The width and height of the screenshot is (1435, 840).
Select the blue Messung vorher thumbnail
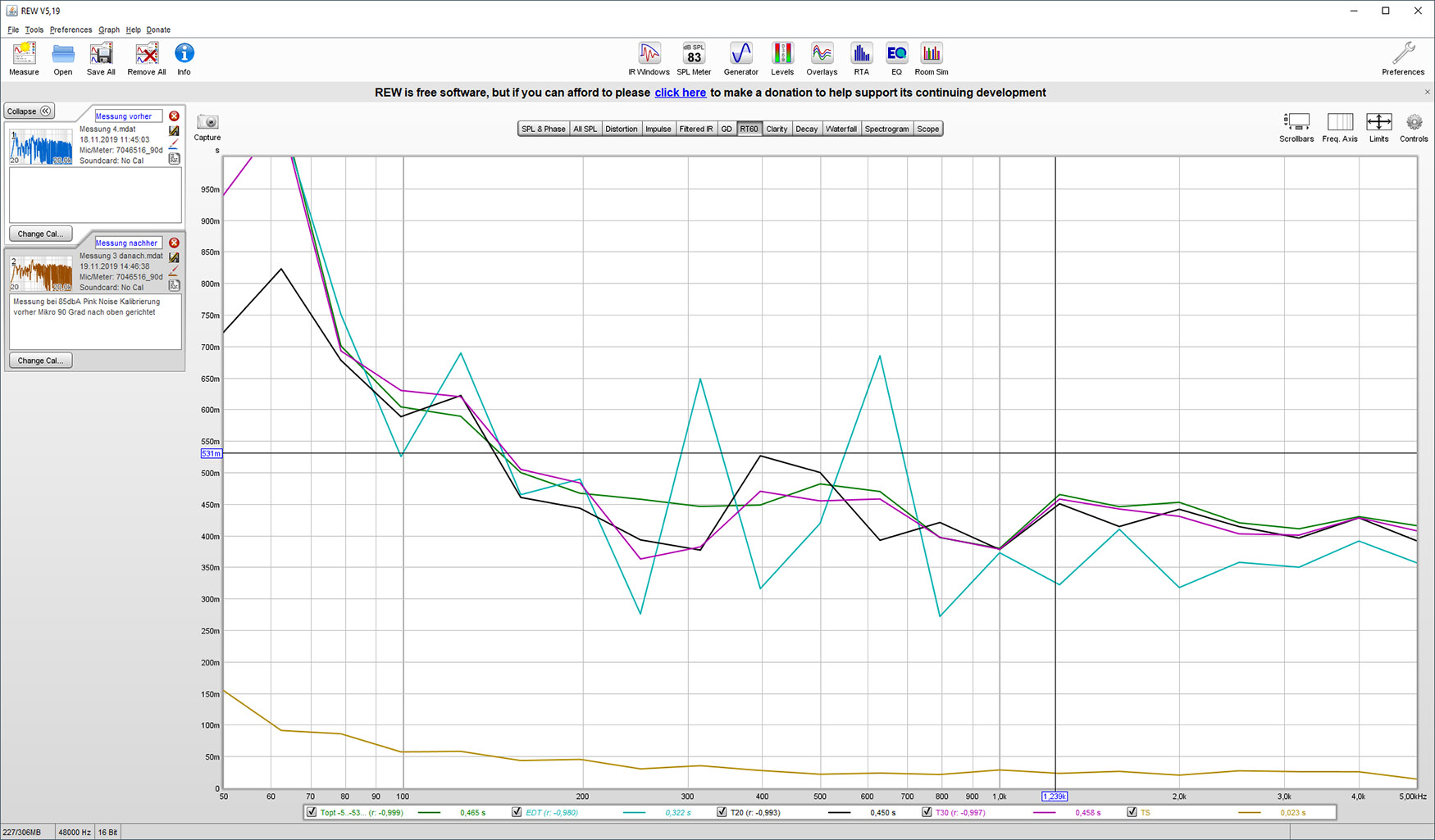click(41, 147)
